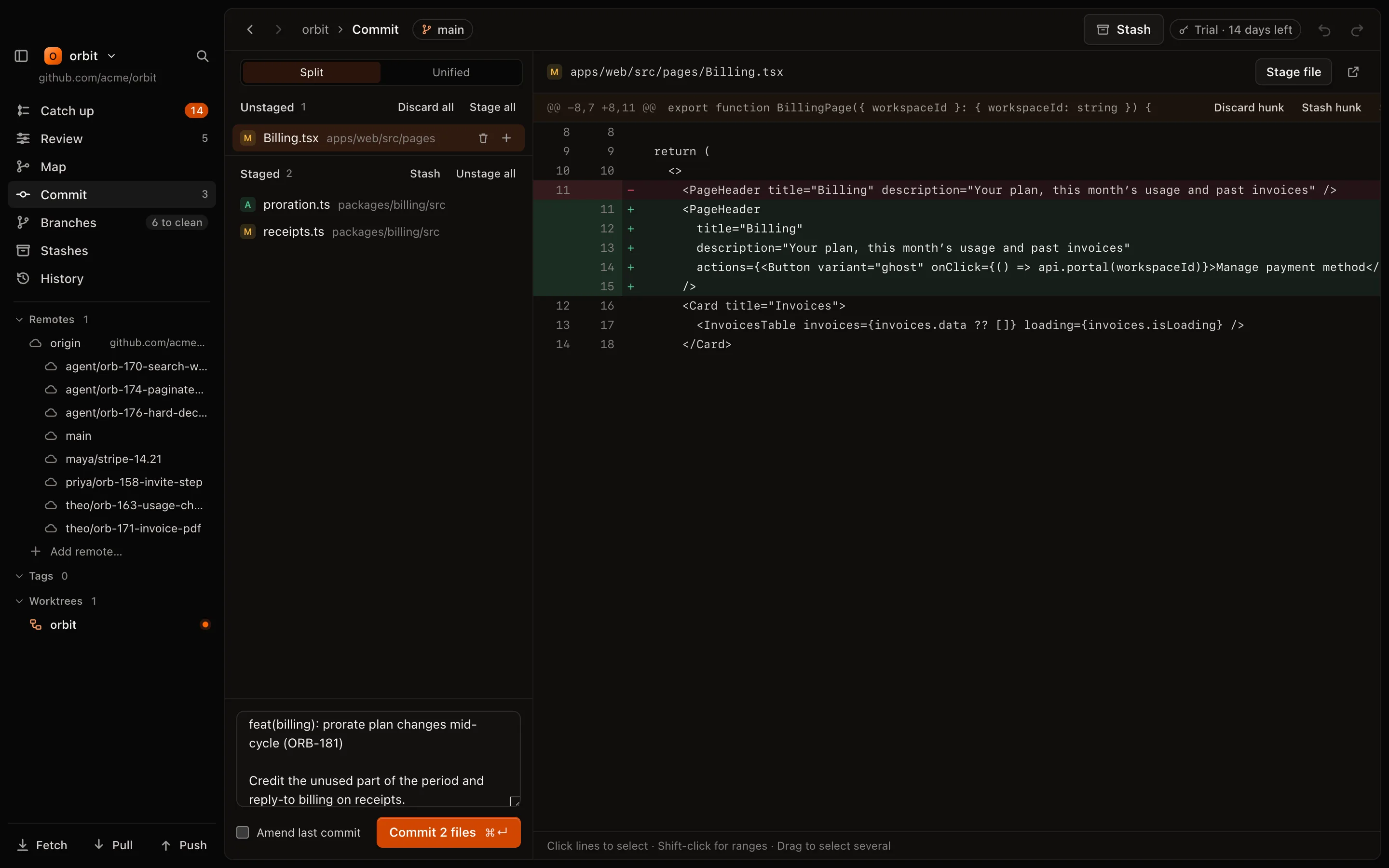
Task: Stage Billing.tsx with the plus icon
Action: tap(506, 138)
